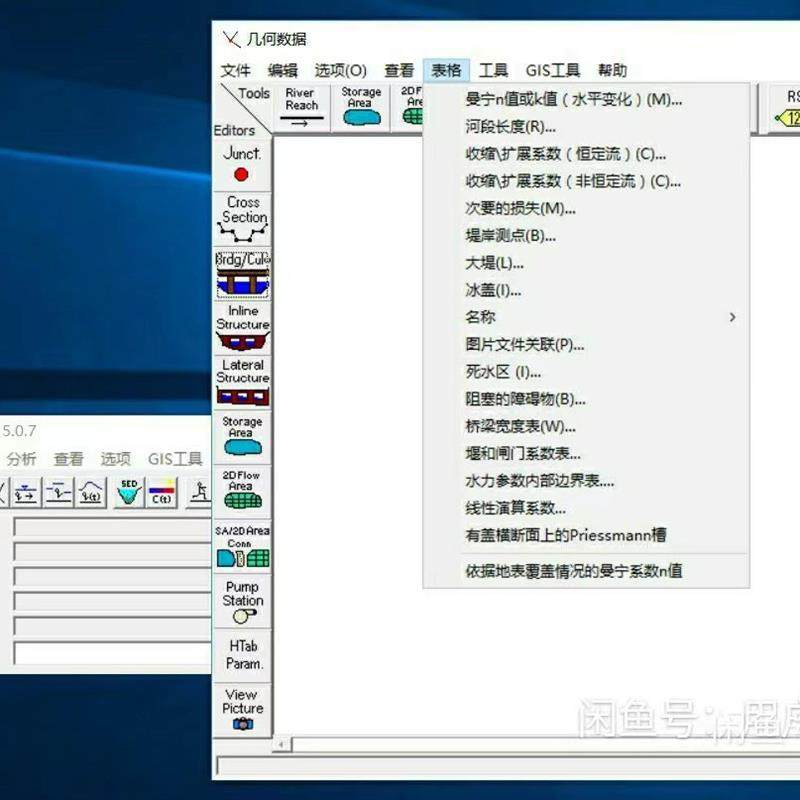The height and width of the screenshot is (800, 800).
Task: Open the Junct. junction editor
Action: pyautogui.click(x=242, y=164)
